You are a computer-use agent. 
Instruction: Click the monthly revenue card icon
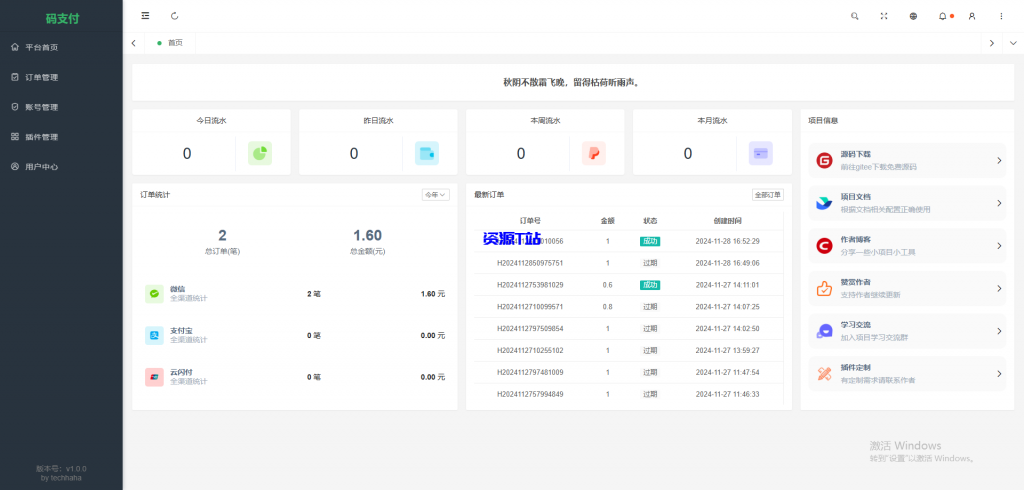(761, 154)
